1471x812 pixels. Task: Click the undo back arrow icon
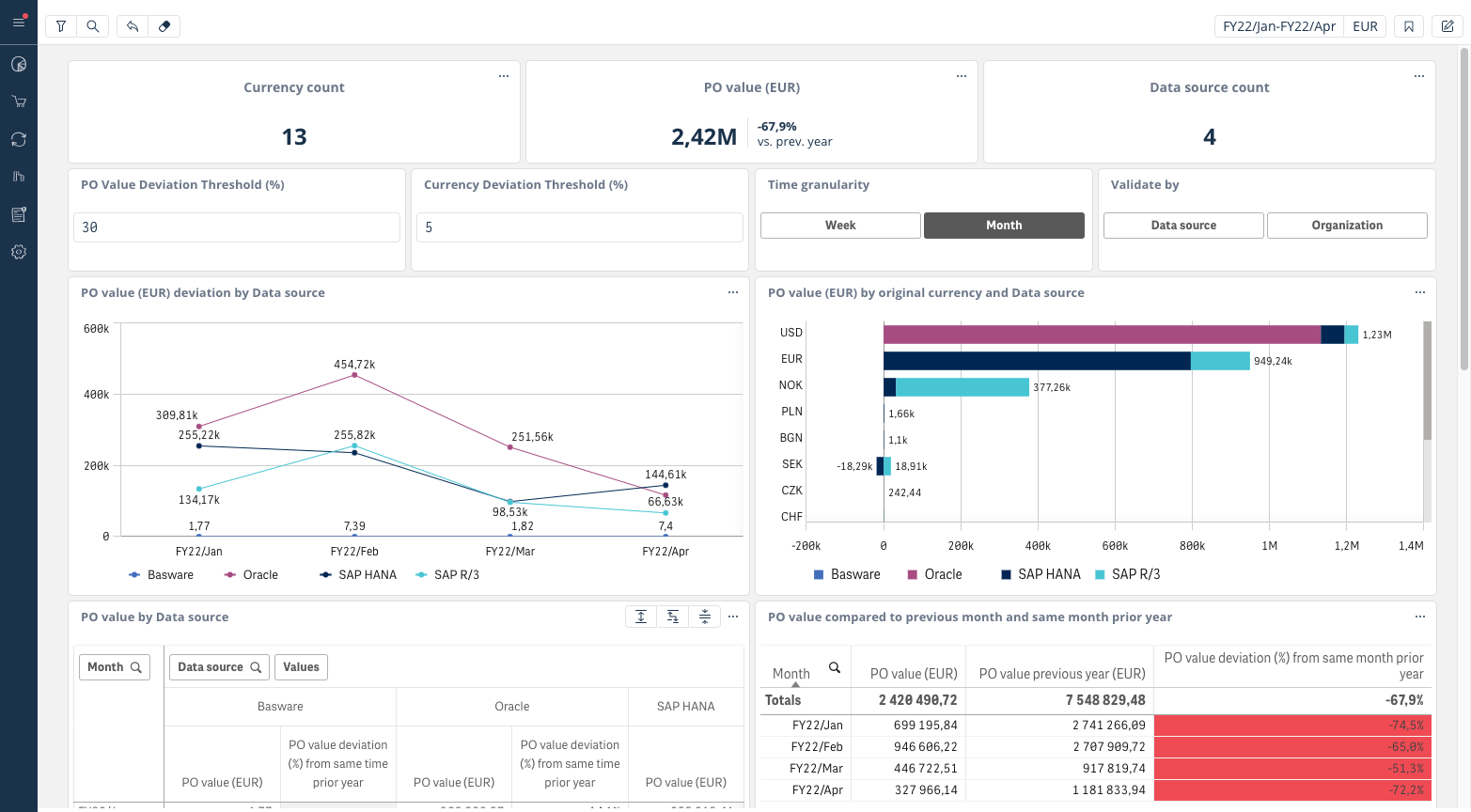133,26
